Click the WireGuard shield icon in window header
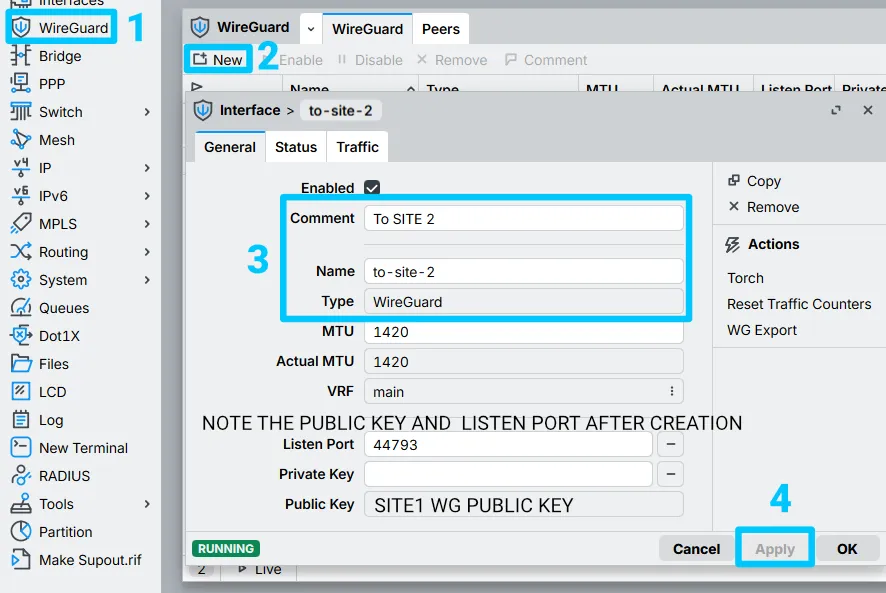 click(199, 27)
